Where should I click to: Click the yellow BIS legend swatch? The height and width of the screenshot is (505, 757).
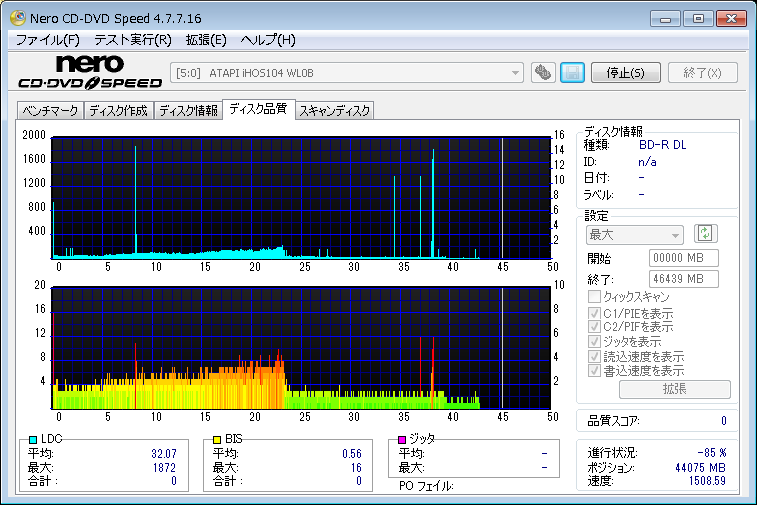(217, 439)
